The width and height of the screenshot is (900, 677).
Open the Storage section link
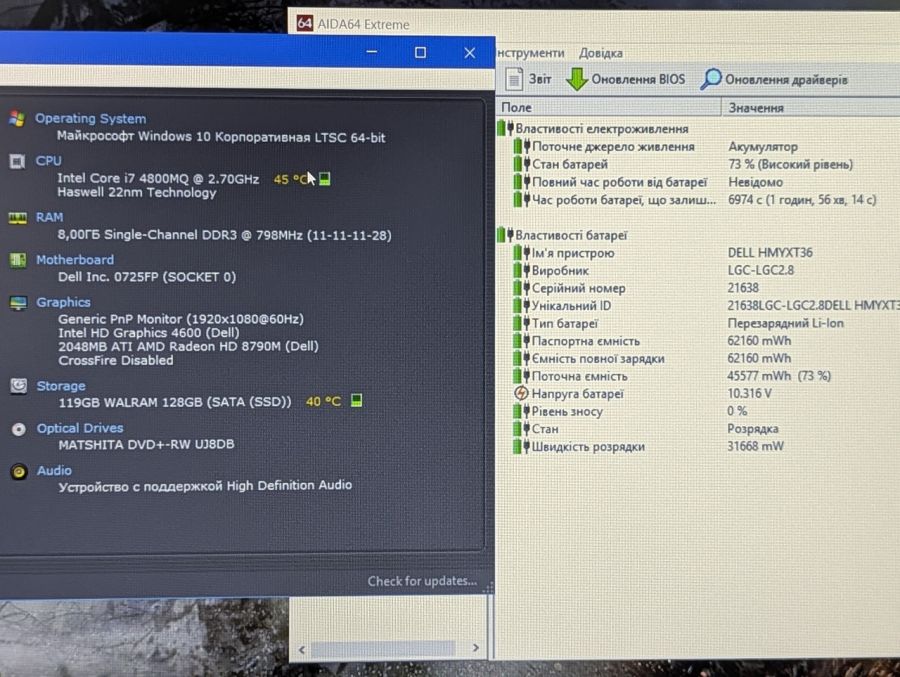click(x=61, y=386)
